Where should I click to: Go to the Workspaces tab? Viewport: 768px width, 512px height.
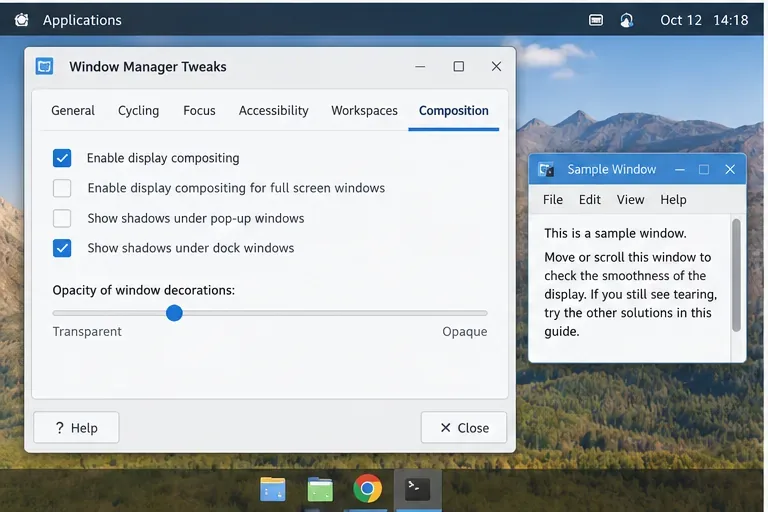pos(364,110)
